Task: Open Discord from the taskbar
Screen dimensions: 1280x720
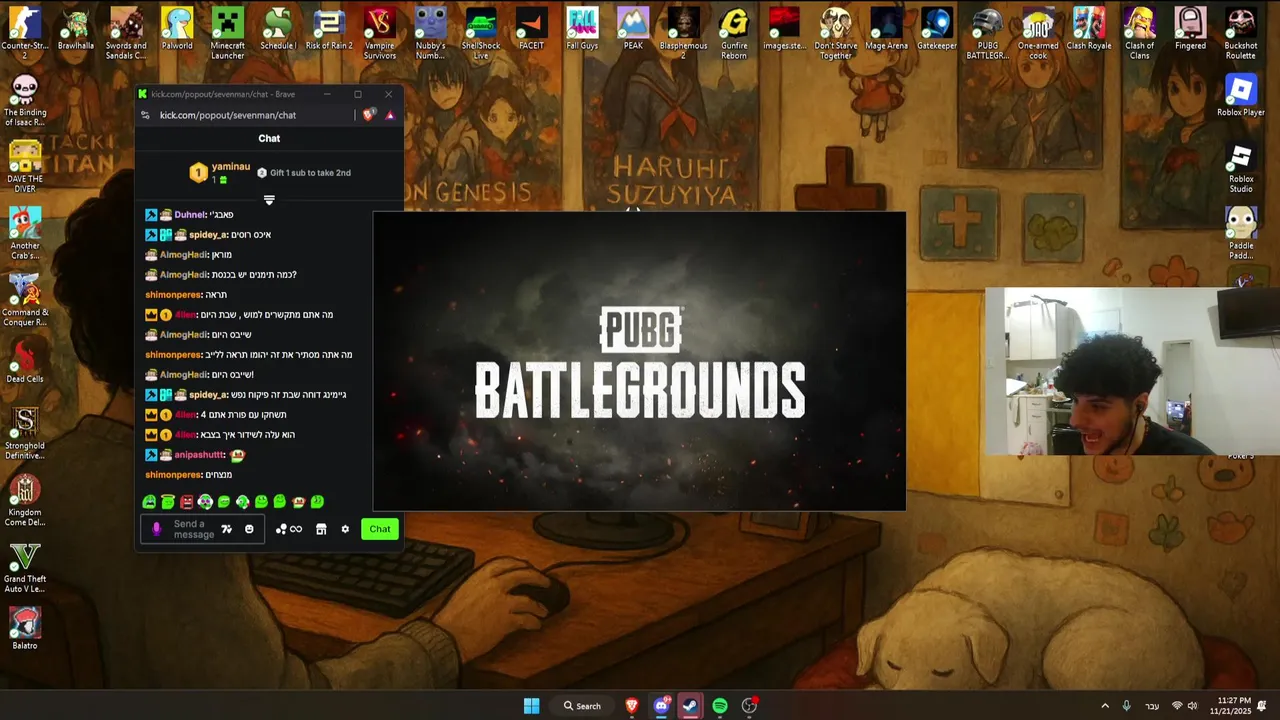Action: (x=661, y=706)
